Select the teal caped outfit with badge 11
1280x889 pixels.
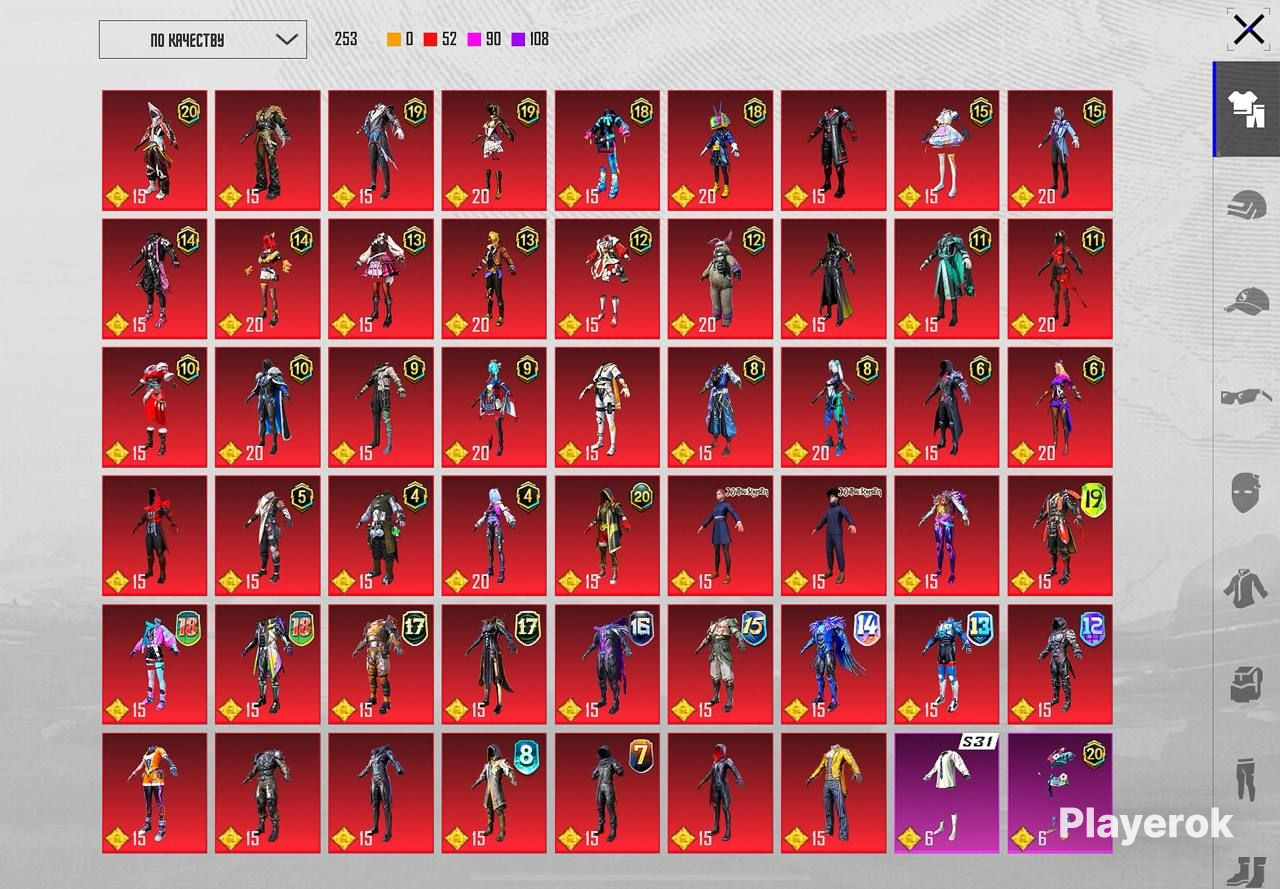pos(947,279)
